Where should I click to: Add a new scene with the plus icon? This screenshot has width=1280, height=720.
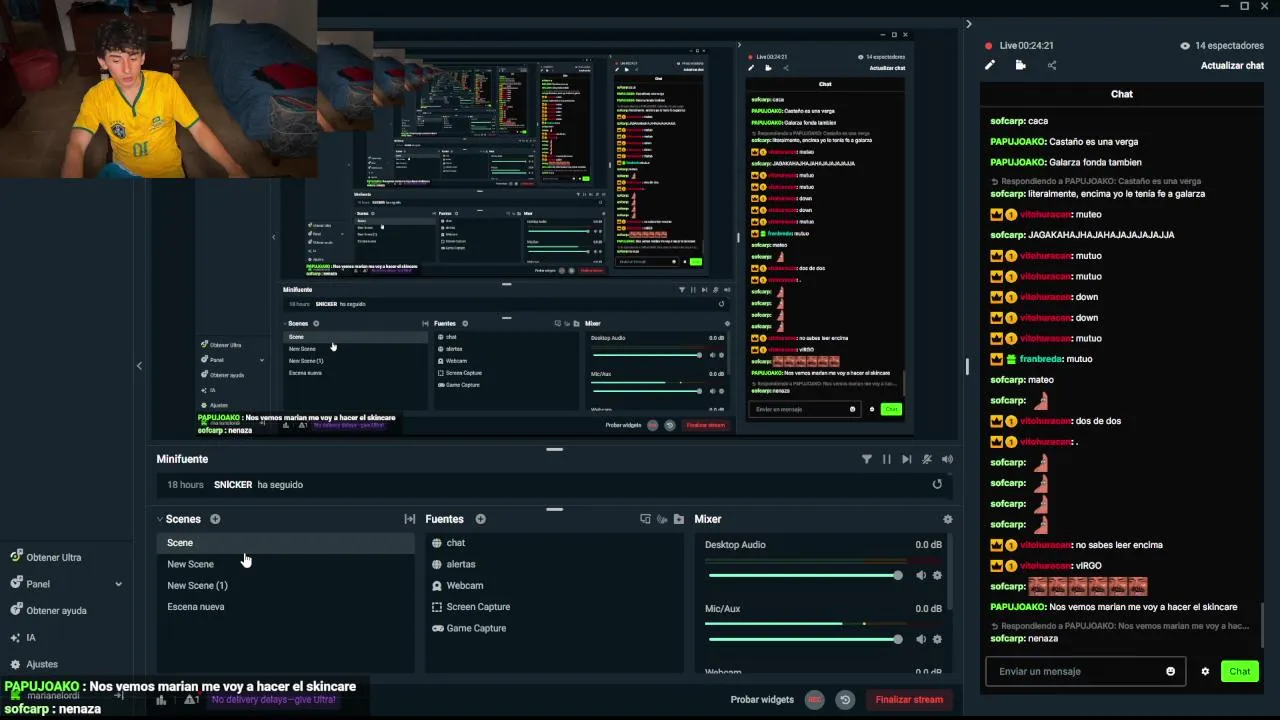215,519
